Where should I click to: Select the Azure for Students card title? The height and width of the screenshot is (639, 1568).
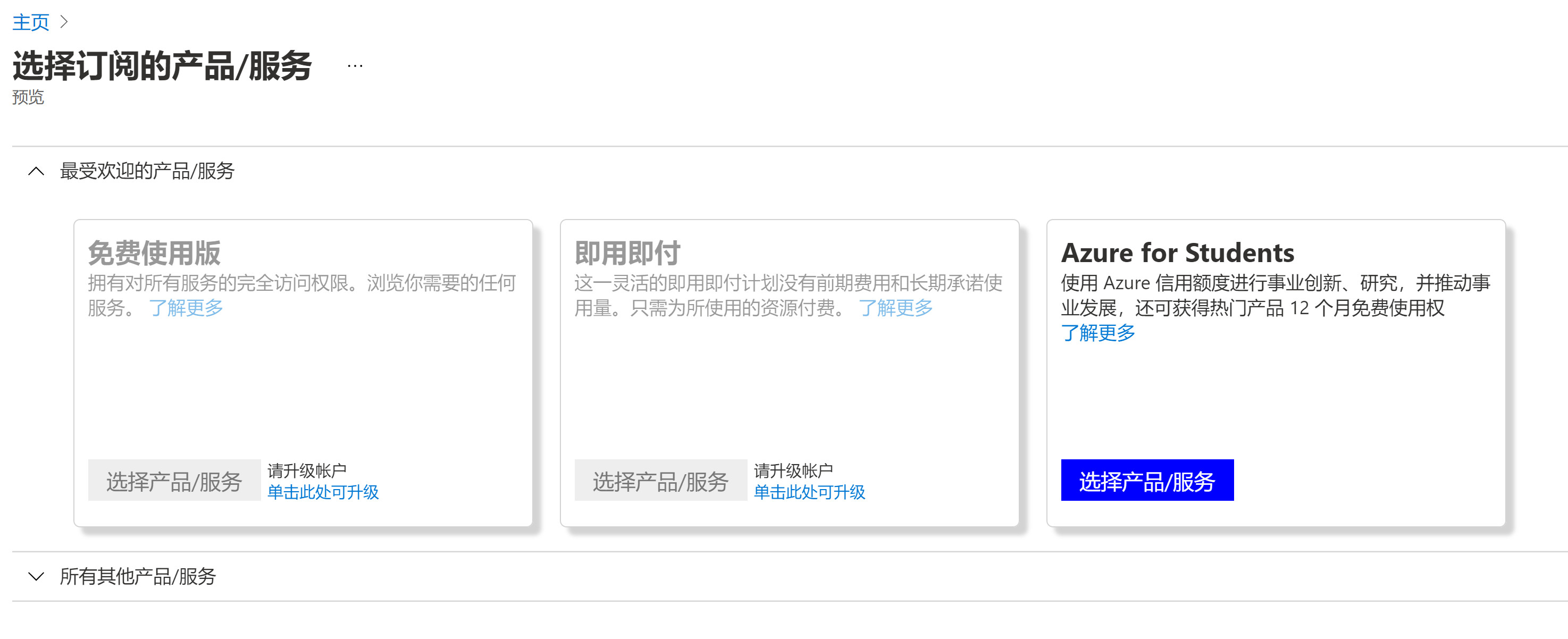pyautogui.click(x=1177, y=253)
